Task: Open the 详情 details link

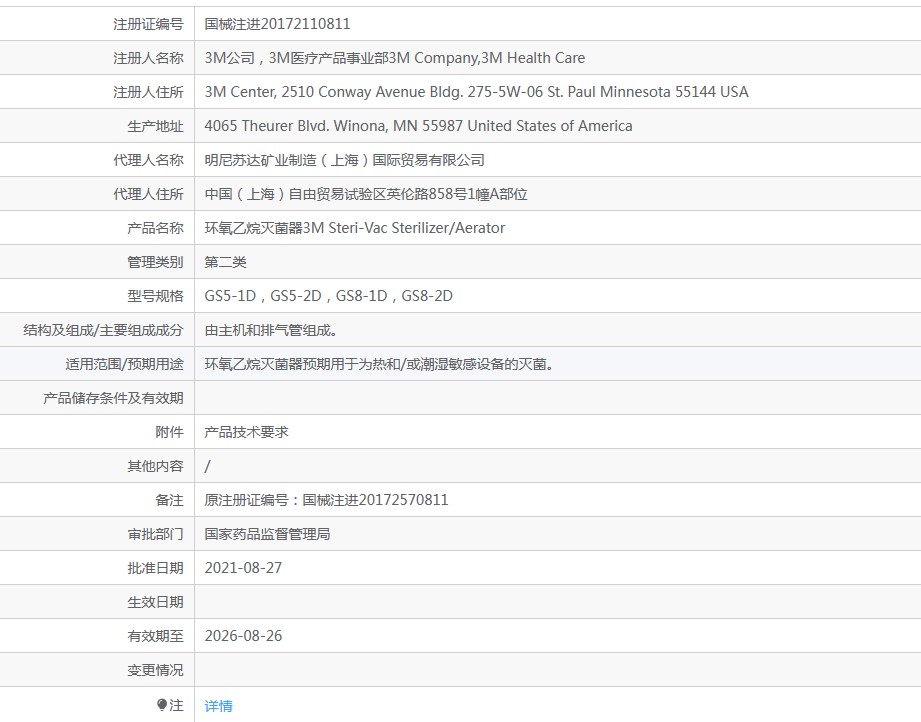Action: pyautogui.click(x=219, y=706)
